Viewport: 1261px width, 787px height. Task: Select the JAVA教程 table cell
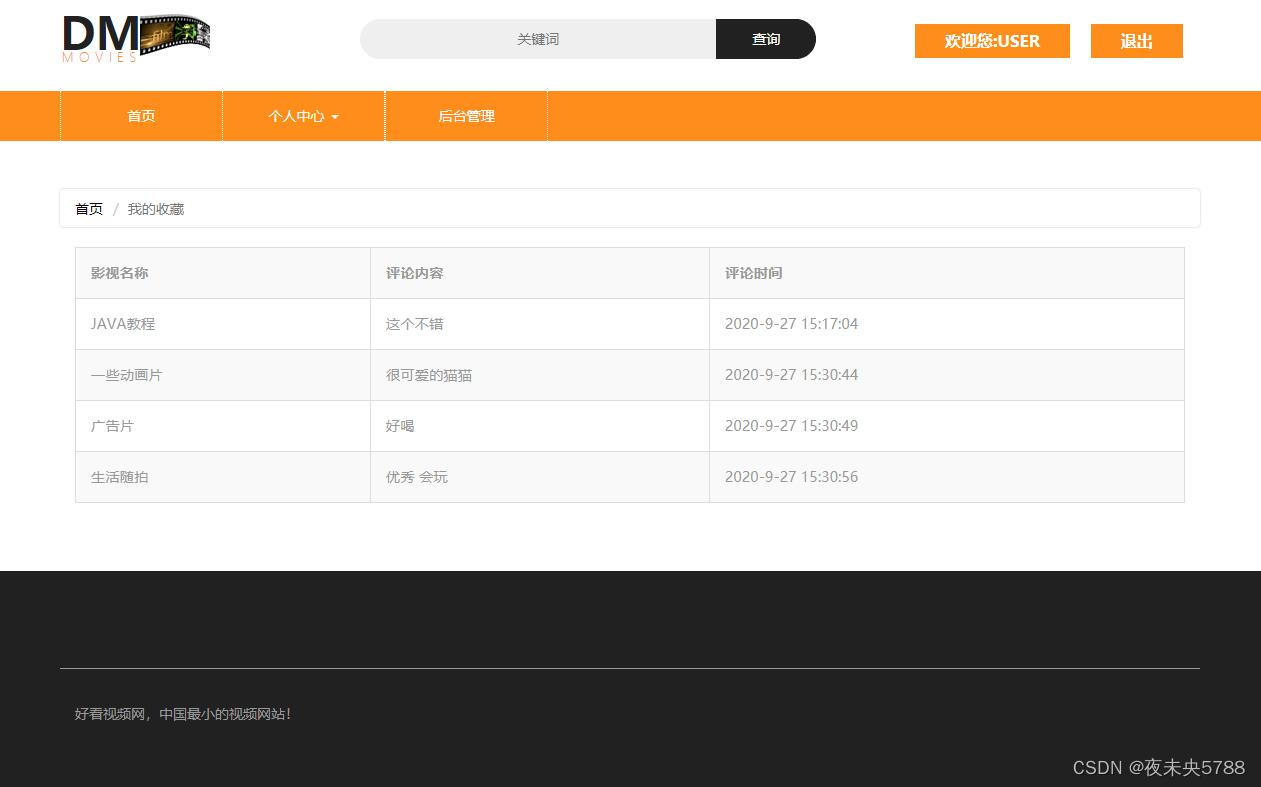223,324
